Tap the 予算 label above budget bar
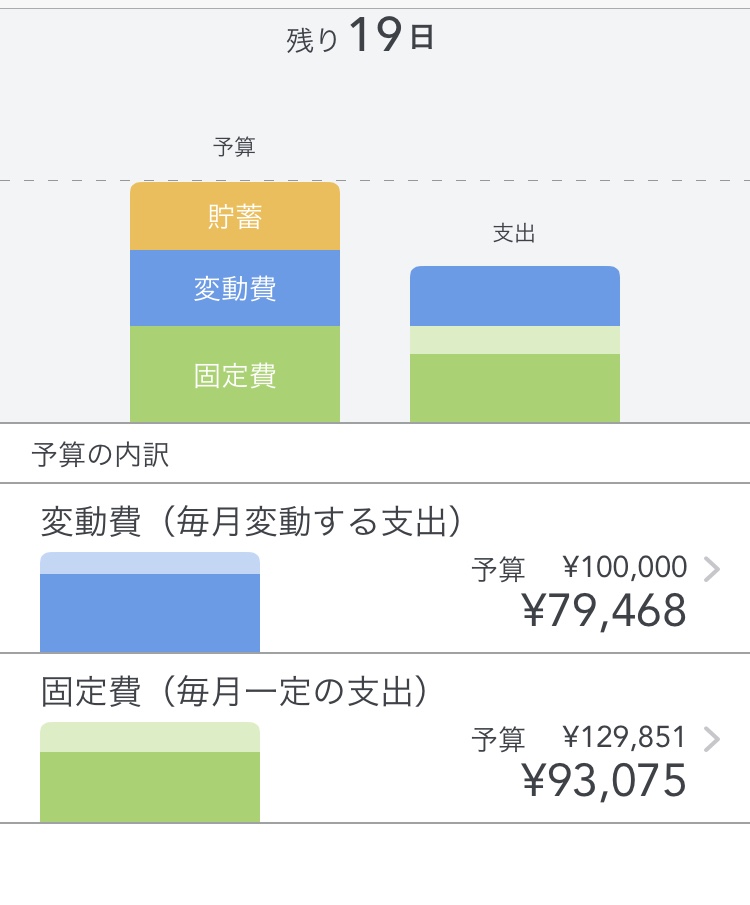The image size is (750, 905). coord(234,147)
